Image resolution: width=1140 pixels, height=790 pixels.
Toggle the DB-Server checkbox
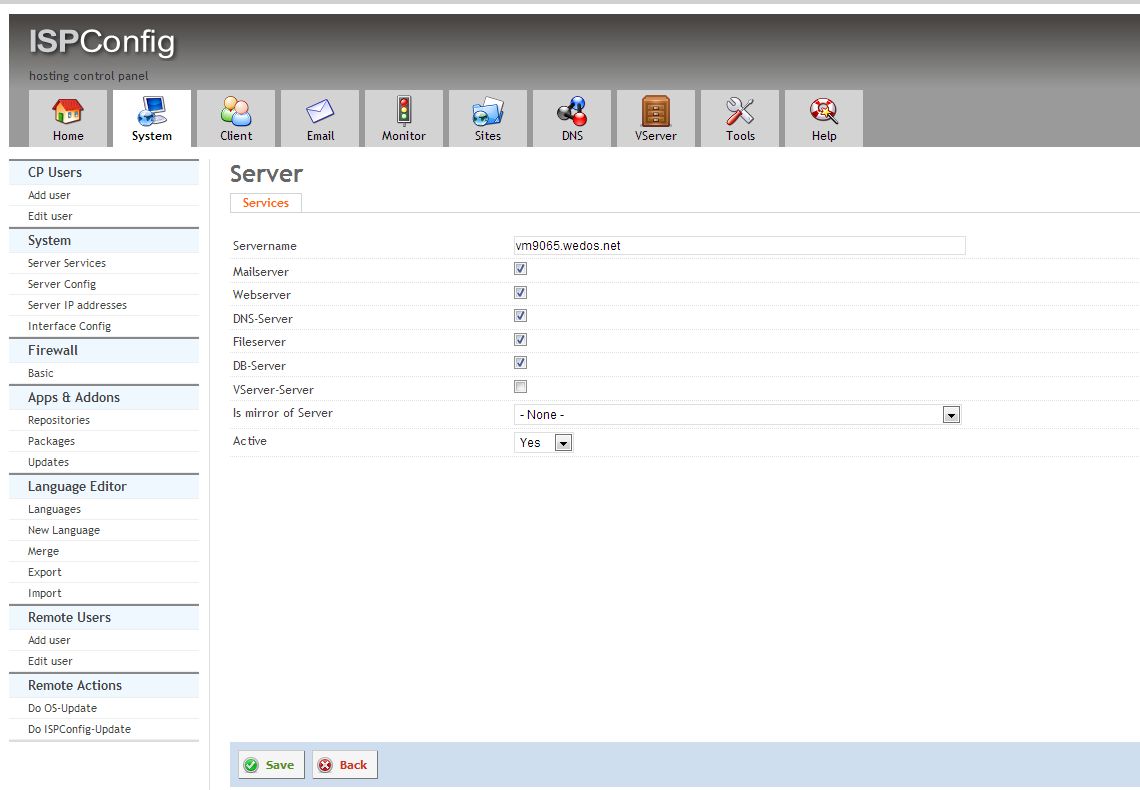coord(521,363)
